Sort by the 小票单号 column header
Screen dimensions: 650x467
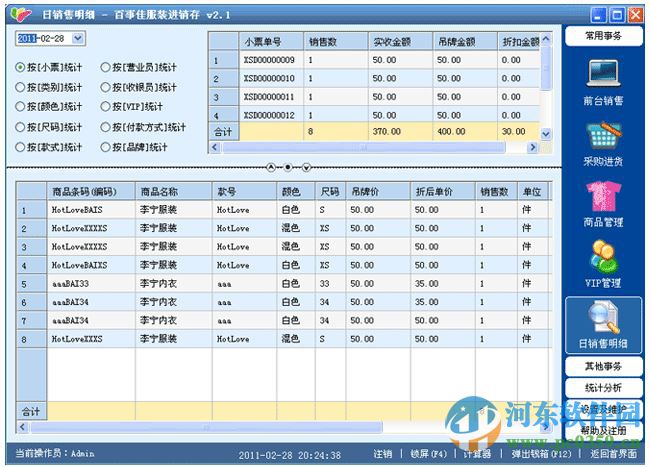click(272, 41)
